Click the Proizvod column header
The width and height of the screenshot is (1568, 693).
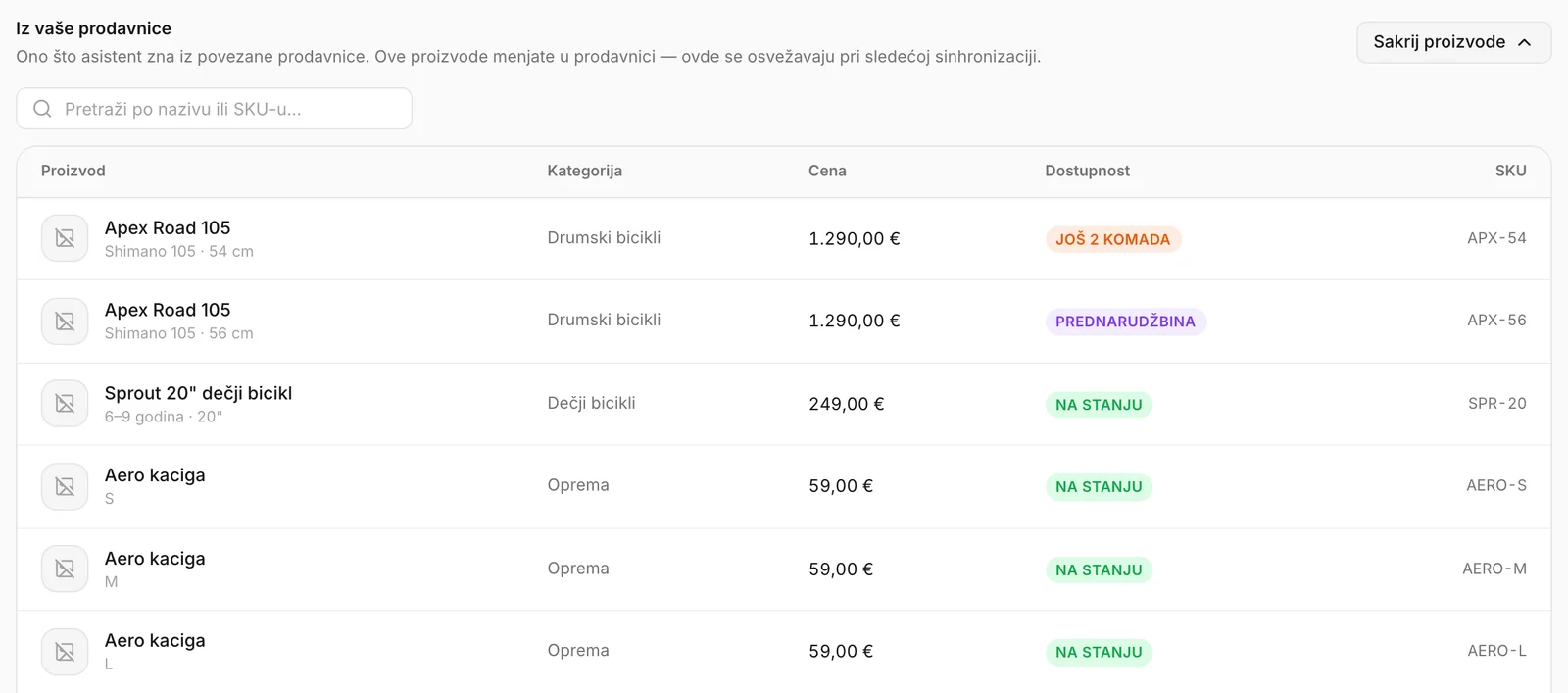click(73, 171)
